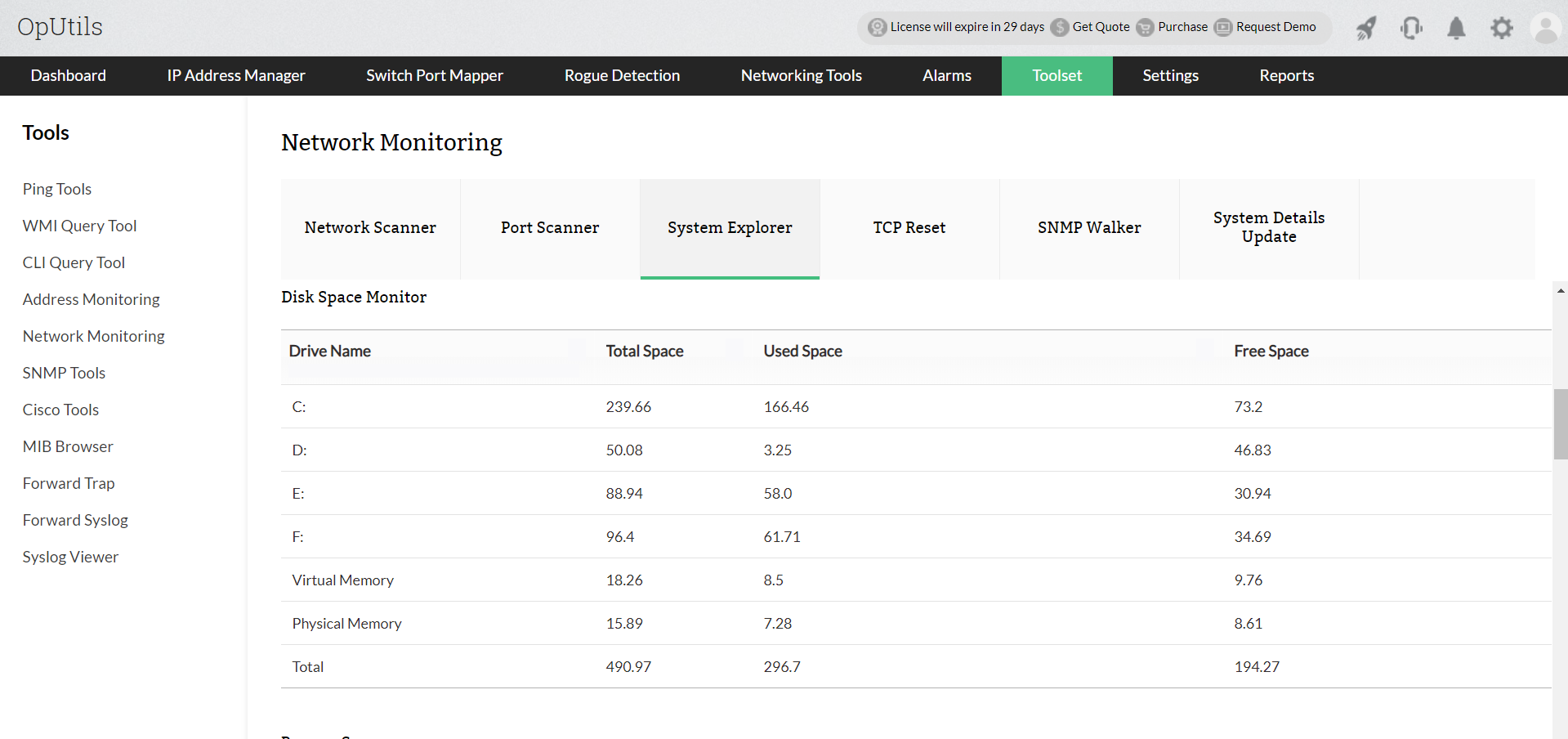This screenshot has width=1568, height=739.
Task: Select MIB Browser from Tools list
Action: coord(68,446)
